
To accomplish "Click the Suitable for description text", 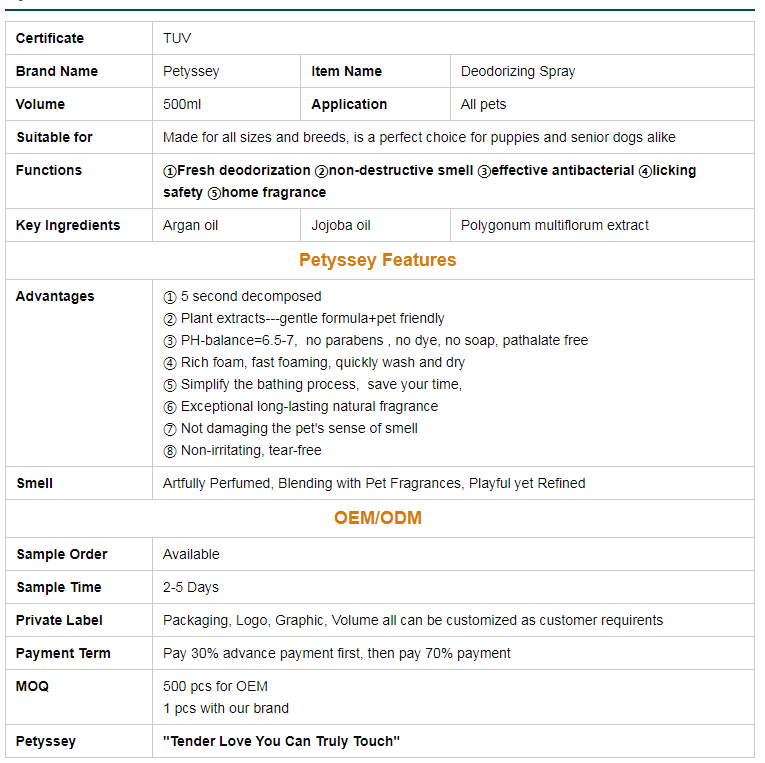I will coord(419,137).
